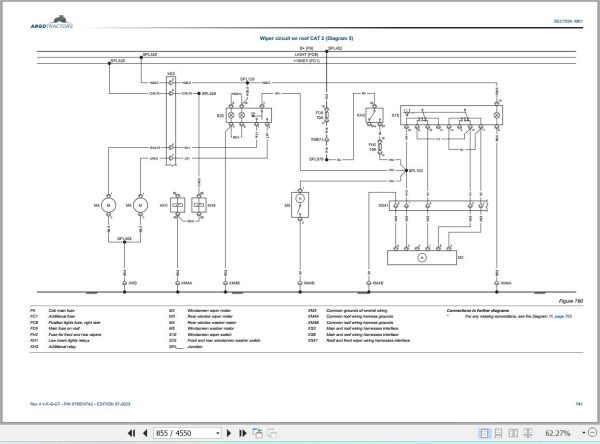
Task: Go to the first page
Action: 131,433
